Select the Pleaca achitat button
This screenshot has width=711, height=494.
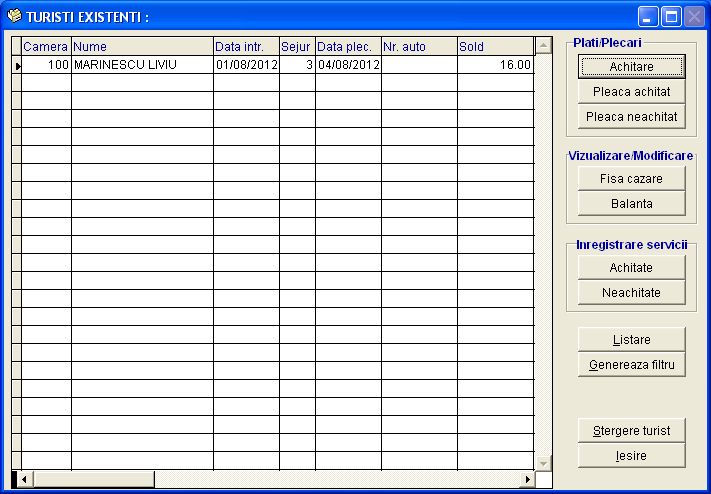pos(631,92)
